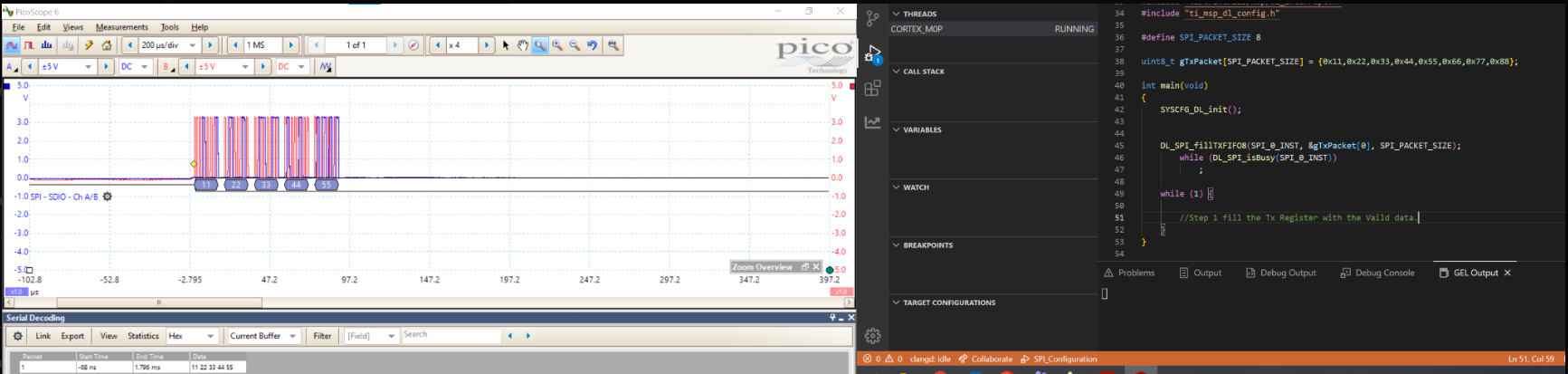Click the Statistics button

click(x=143, y=336)
